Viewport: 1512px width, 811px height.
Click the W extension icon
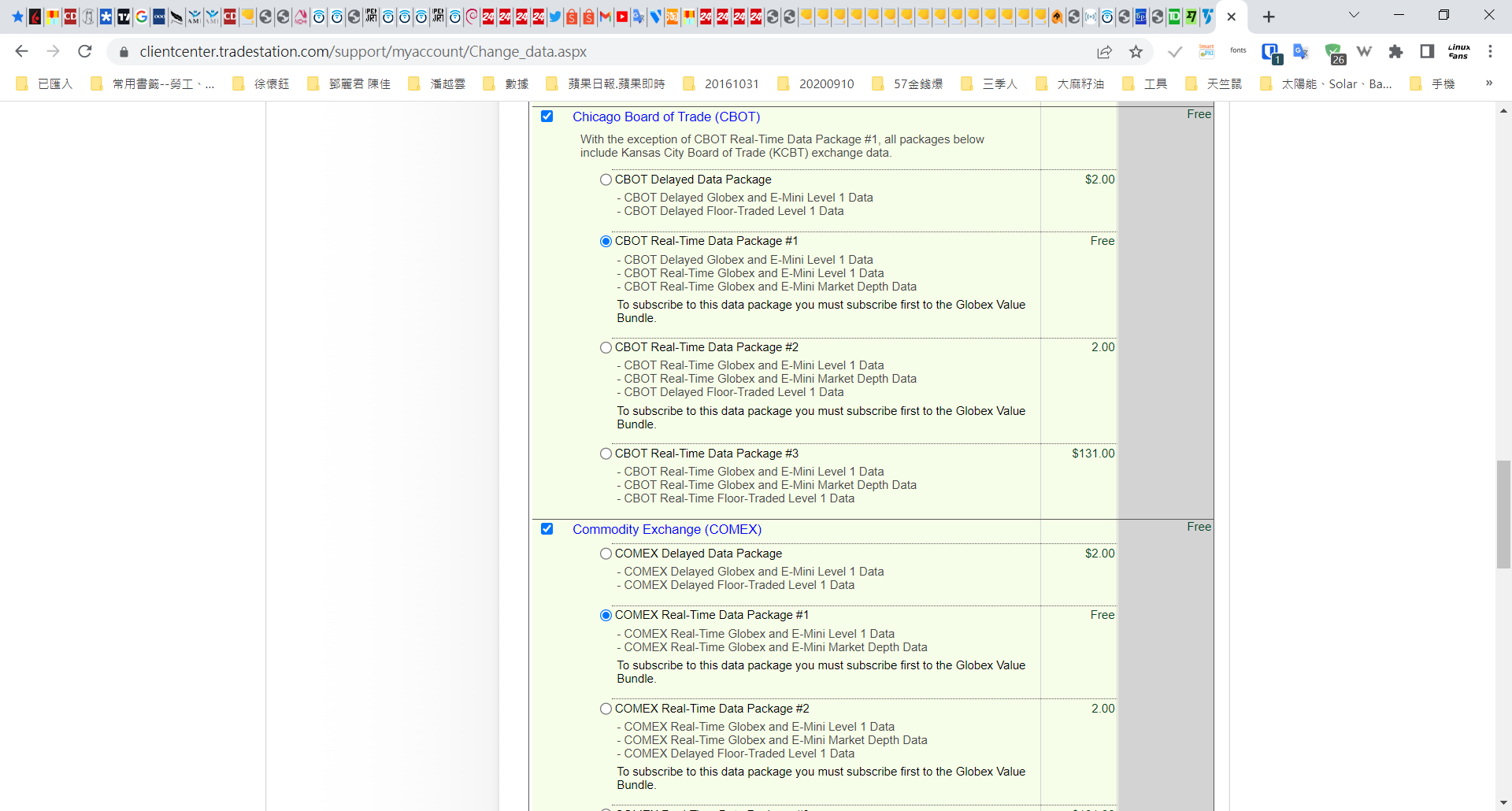pos(1364,52)
